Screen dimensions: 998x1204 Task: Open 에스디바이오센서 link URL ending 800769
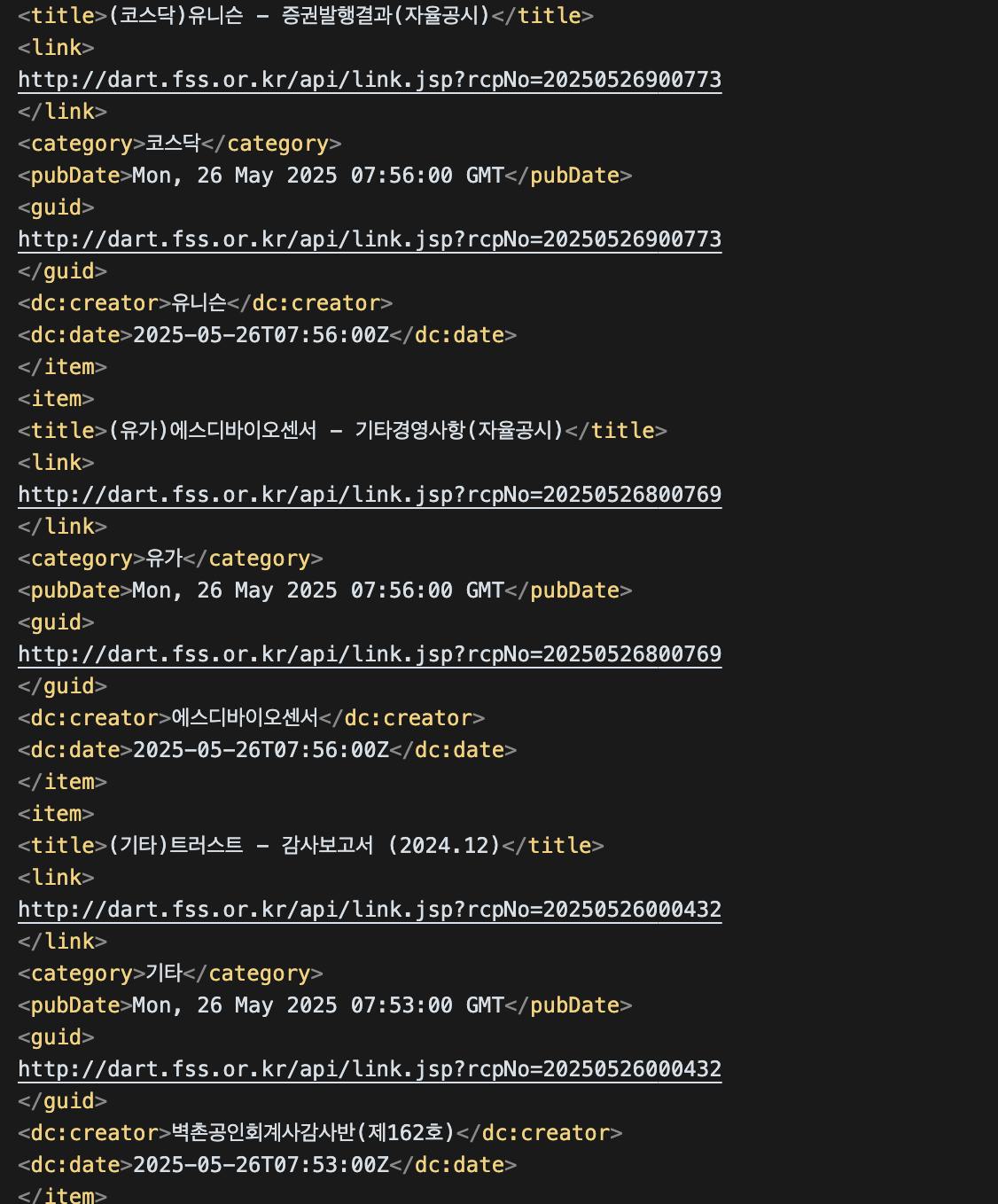pos(370,495)
